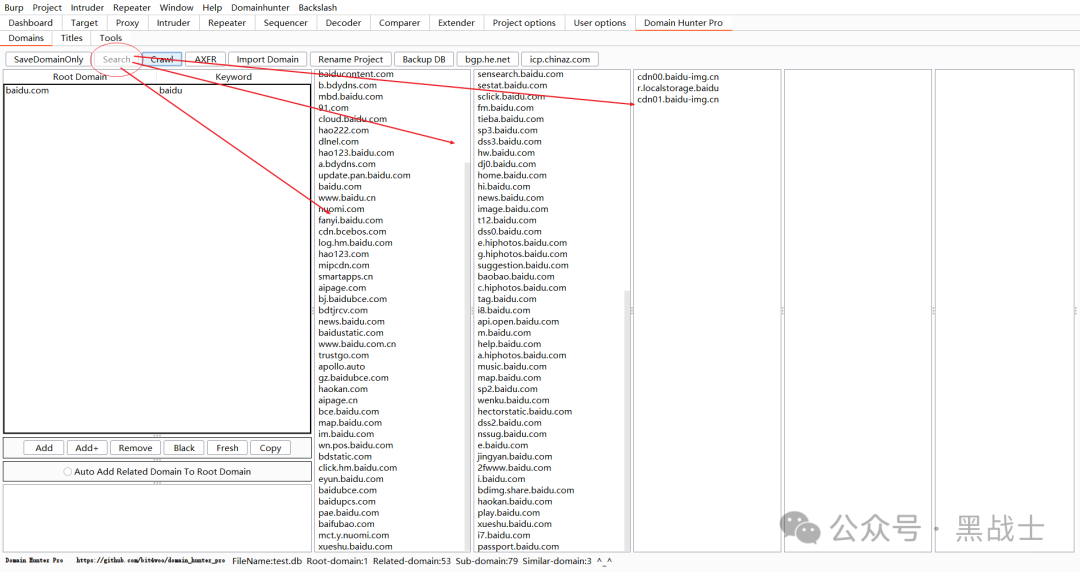Image resolution: width=1080 pixels, height=572 pixels.
Task: Click the cdn00.baidu-img.cn similar domain
Action: point(678,77)
